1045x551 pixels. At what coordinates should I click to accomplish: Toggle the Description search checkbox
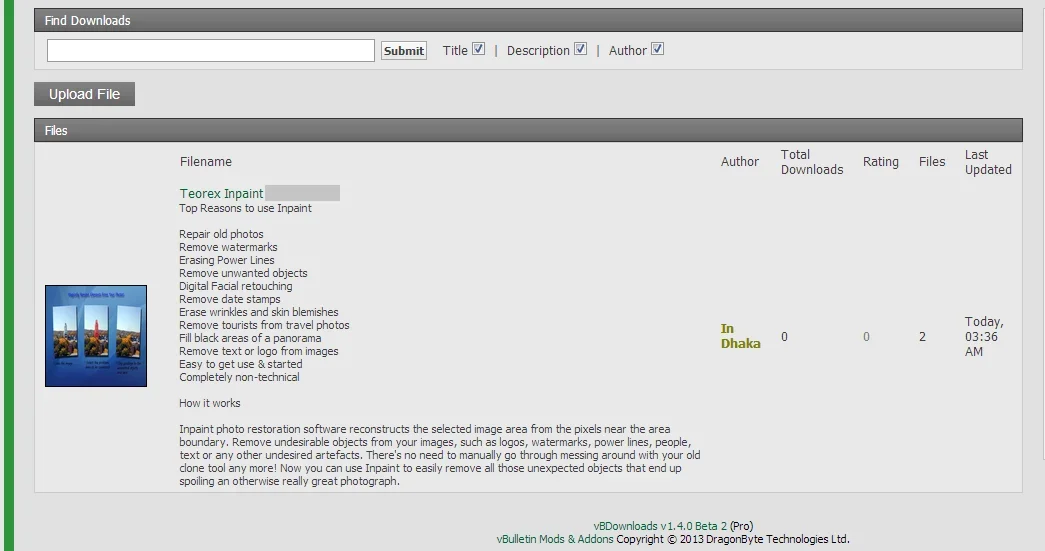point(580,49)
